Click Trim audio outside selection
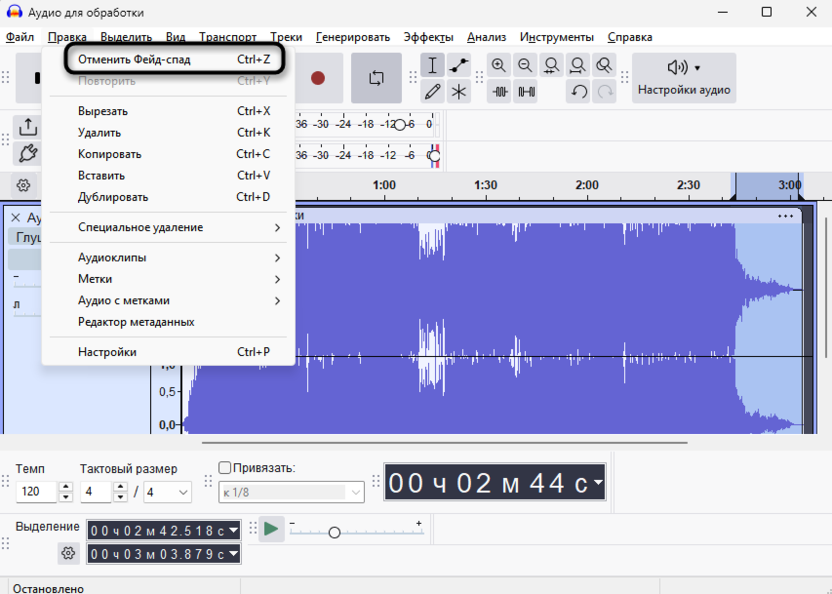This screenshot has width=832, height=594. (x=500, y=91)
